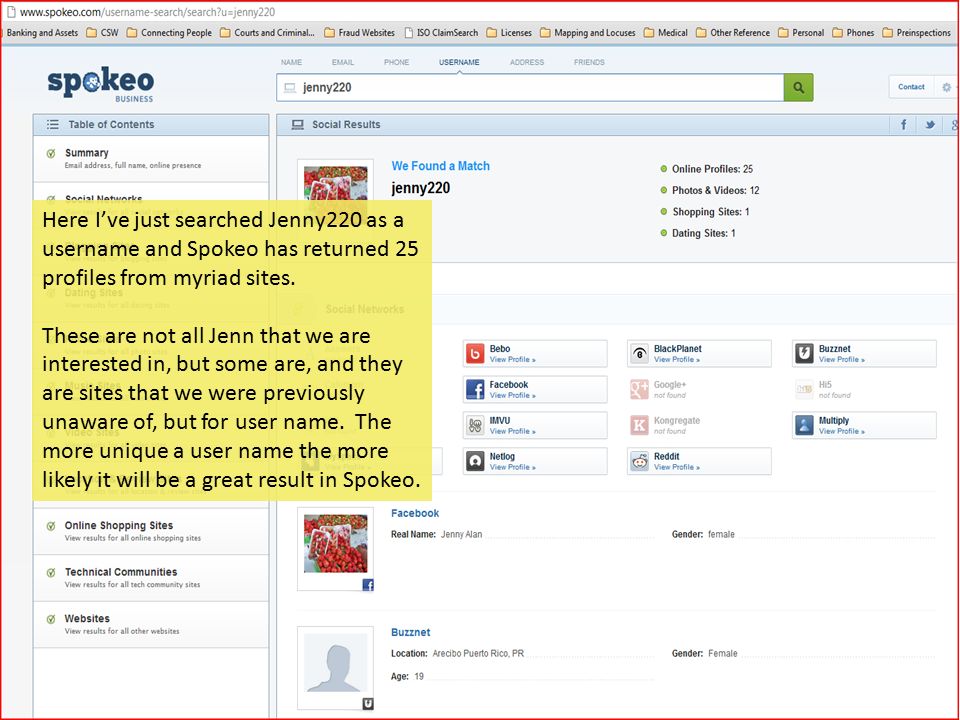Click the Facebook result strawberry photo
The width and height of the screenshot is (960, 720).
click(336, 544)
